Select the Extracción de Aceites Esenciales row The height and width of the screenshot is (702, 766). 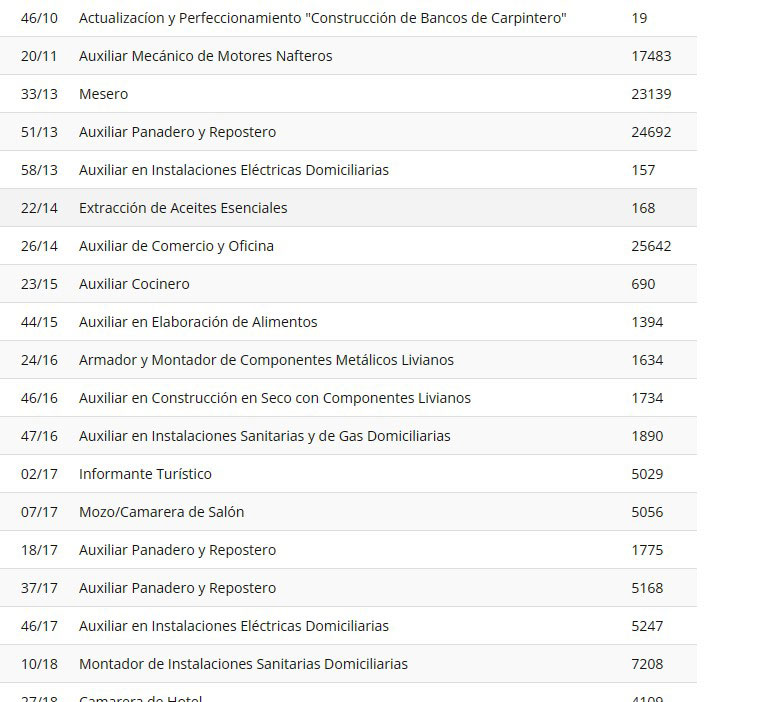point(183,208)
